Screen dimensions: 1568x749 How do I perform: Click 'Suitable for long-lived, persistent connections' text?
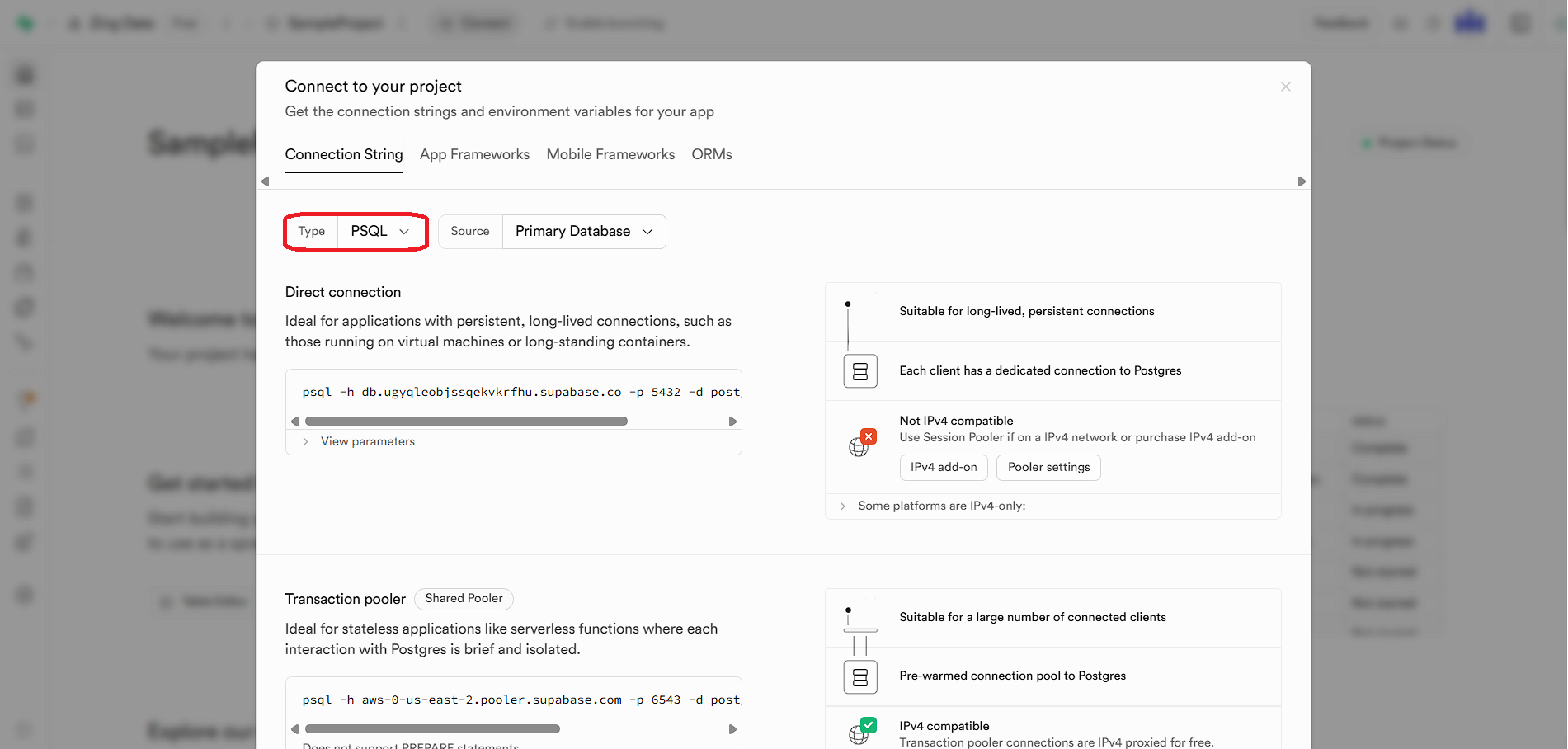coord(1027,311)
